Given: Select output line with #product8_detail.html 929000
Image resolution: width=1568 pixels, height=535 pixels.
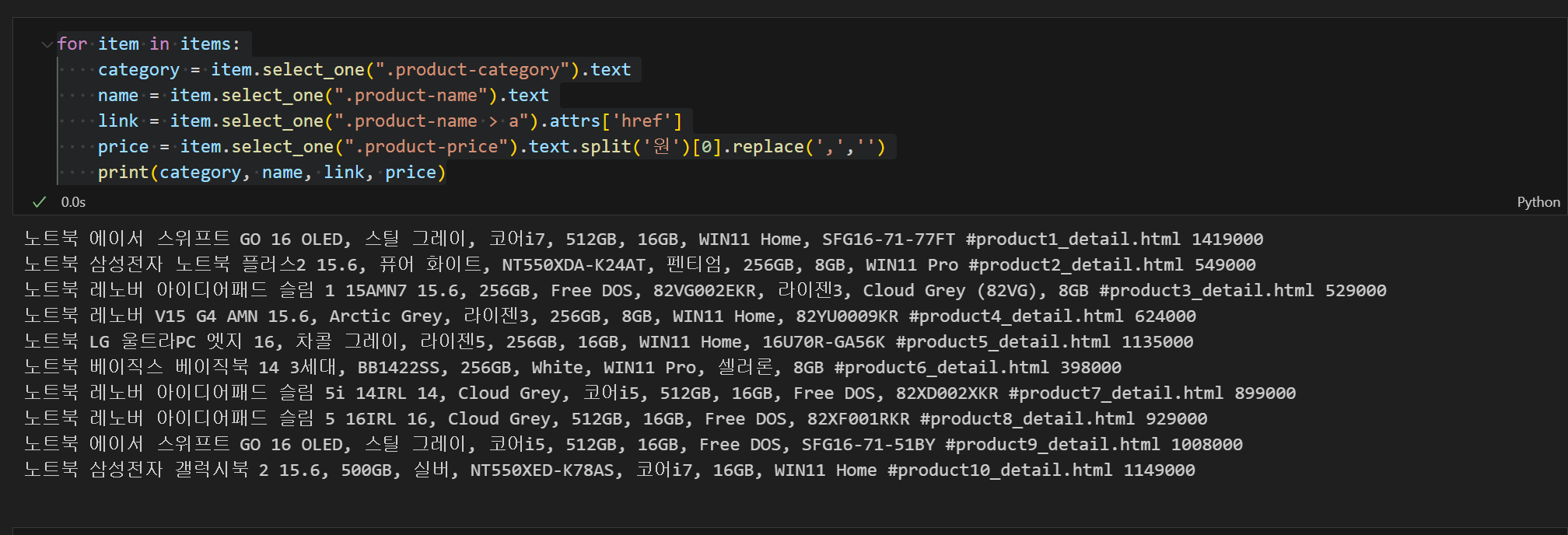Looking at the screenshot, I should pyautogui.click(x=615, y=419).
